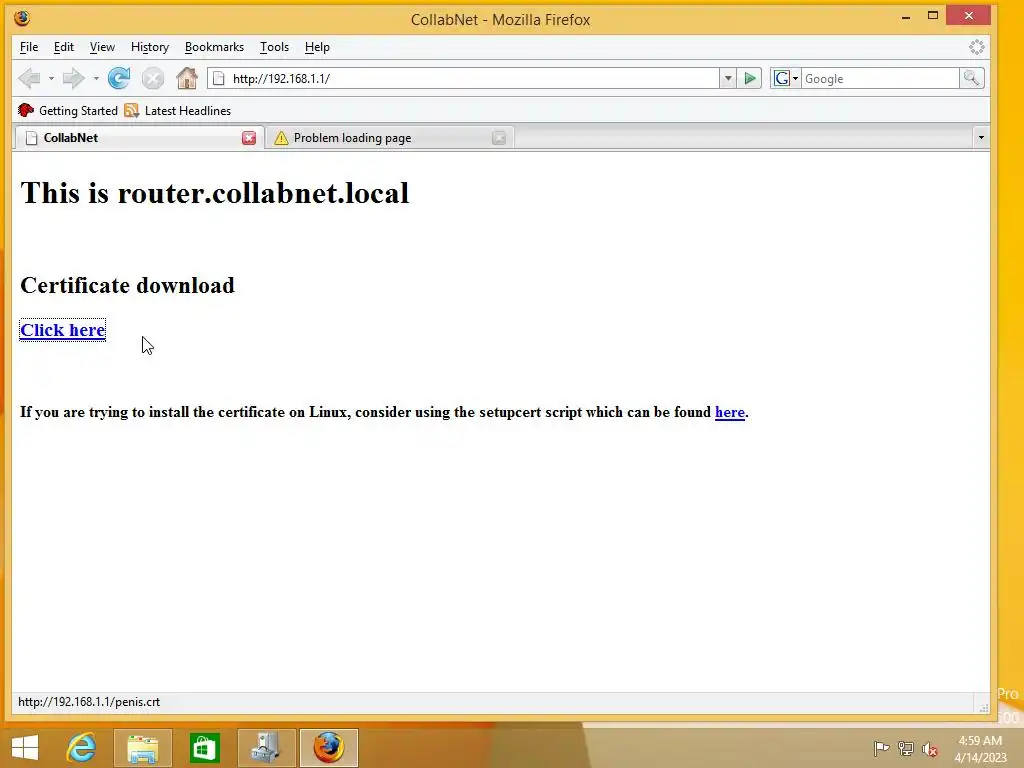Open the Back history dropdown arrow
This screenshot has width=1024, height=768.
pos(51,78)
